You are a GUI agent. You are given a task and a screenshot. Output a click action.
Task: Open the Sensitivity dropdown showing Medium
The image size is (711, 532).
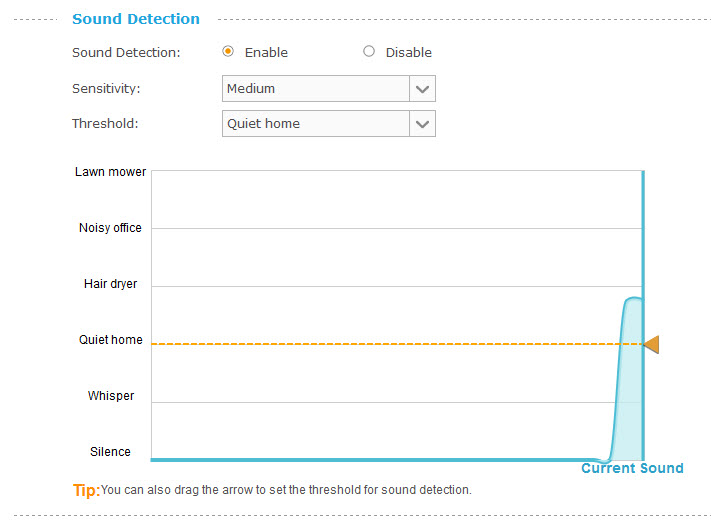316,88
